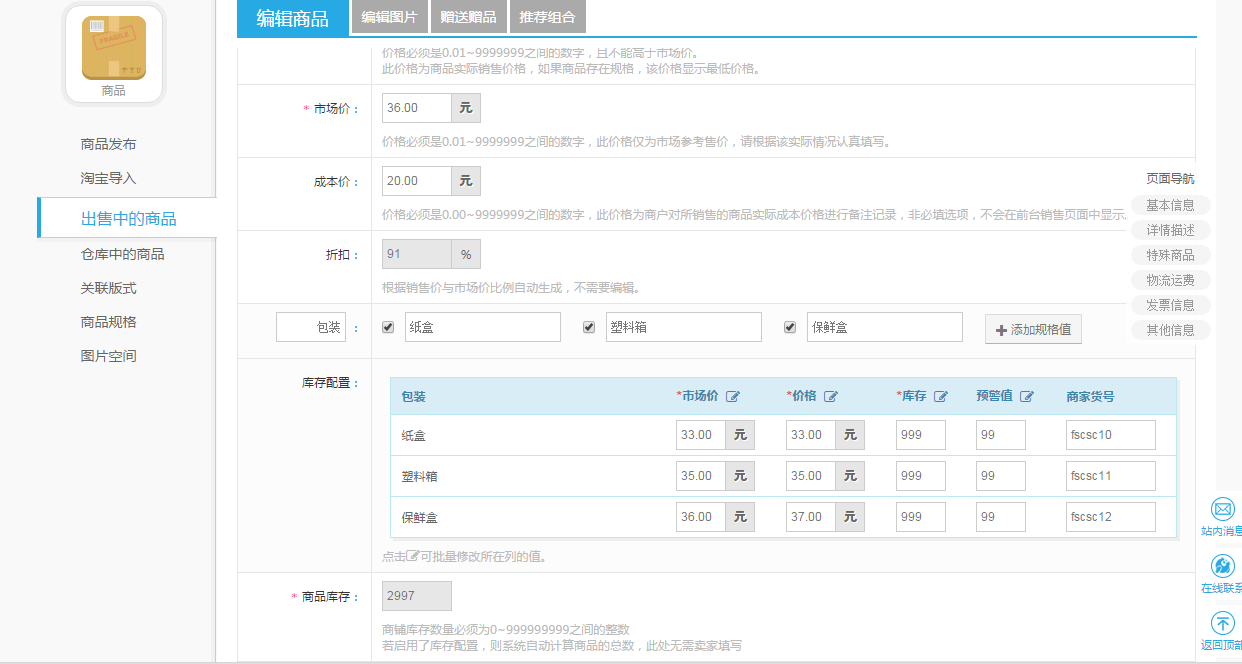The height and width of the screenshot is (664, 1242).
Task: Click 保鲜盒 row 预警值 field
Action: 1001,517
